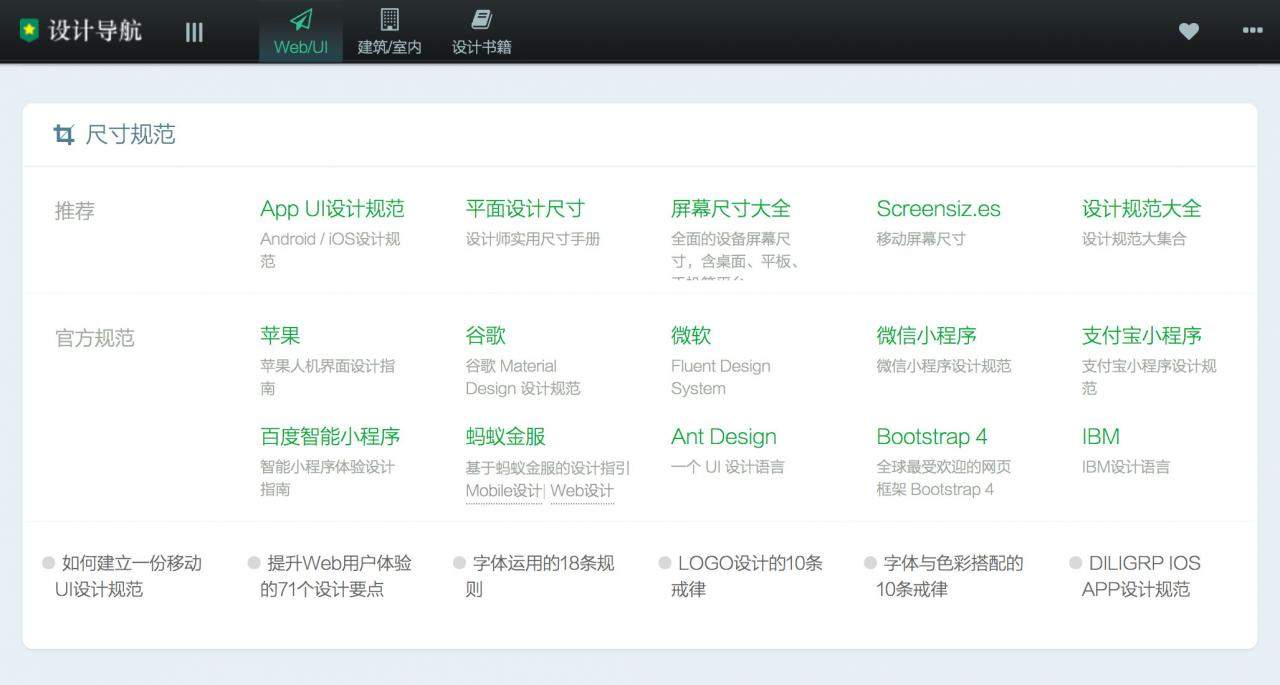Click description text 全球最受欢迎的网页框架 Bootstrap 4
1280x685 pixels.
click(944, 478)
